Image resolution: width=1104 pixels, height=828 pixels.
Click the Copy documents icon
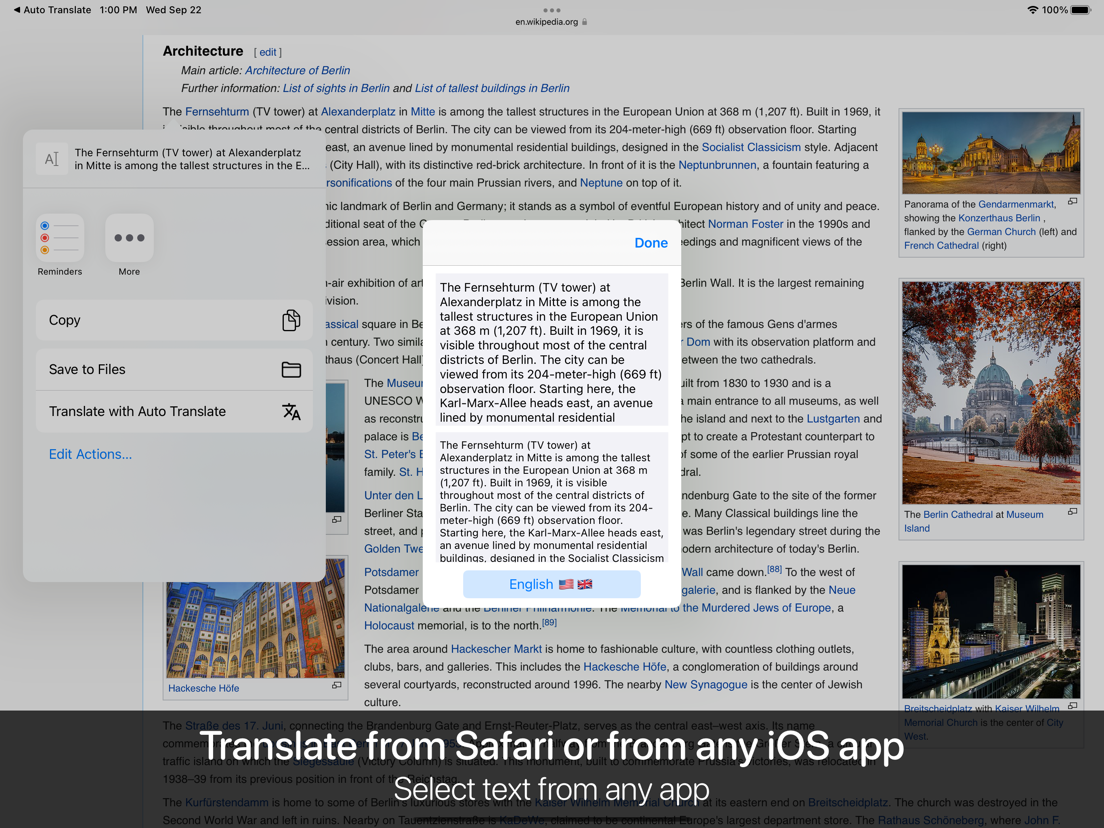pyautogui.click(x=291, y=320)
